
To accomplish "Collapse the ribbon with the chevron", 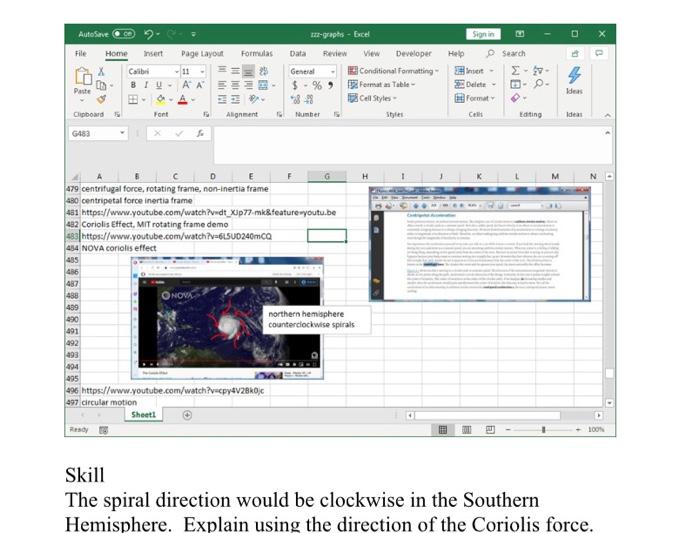I will pos(608,115).
